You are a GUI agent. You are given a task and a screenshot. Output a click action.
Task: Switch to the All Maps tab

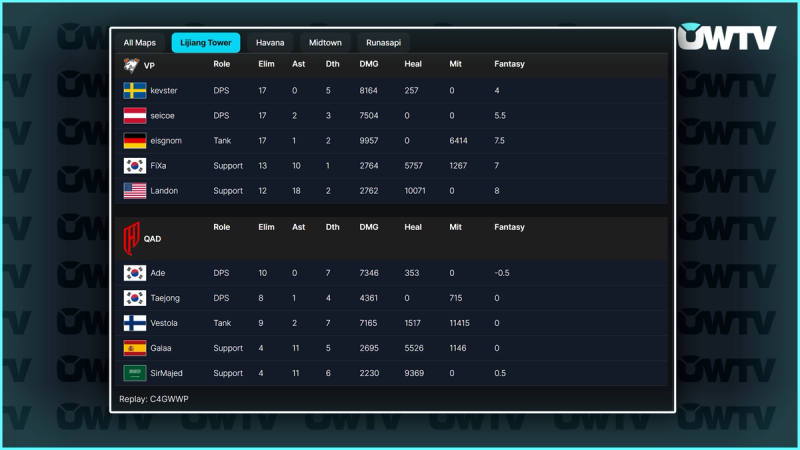pos(139,43)
